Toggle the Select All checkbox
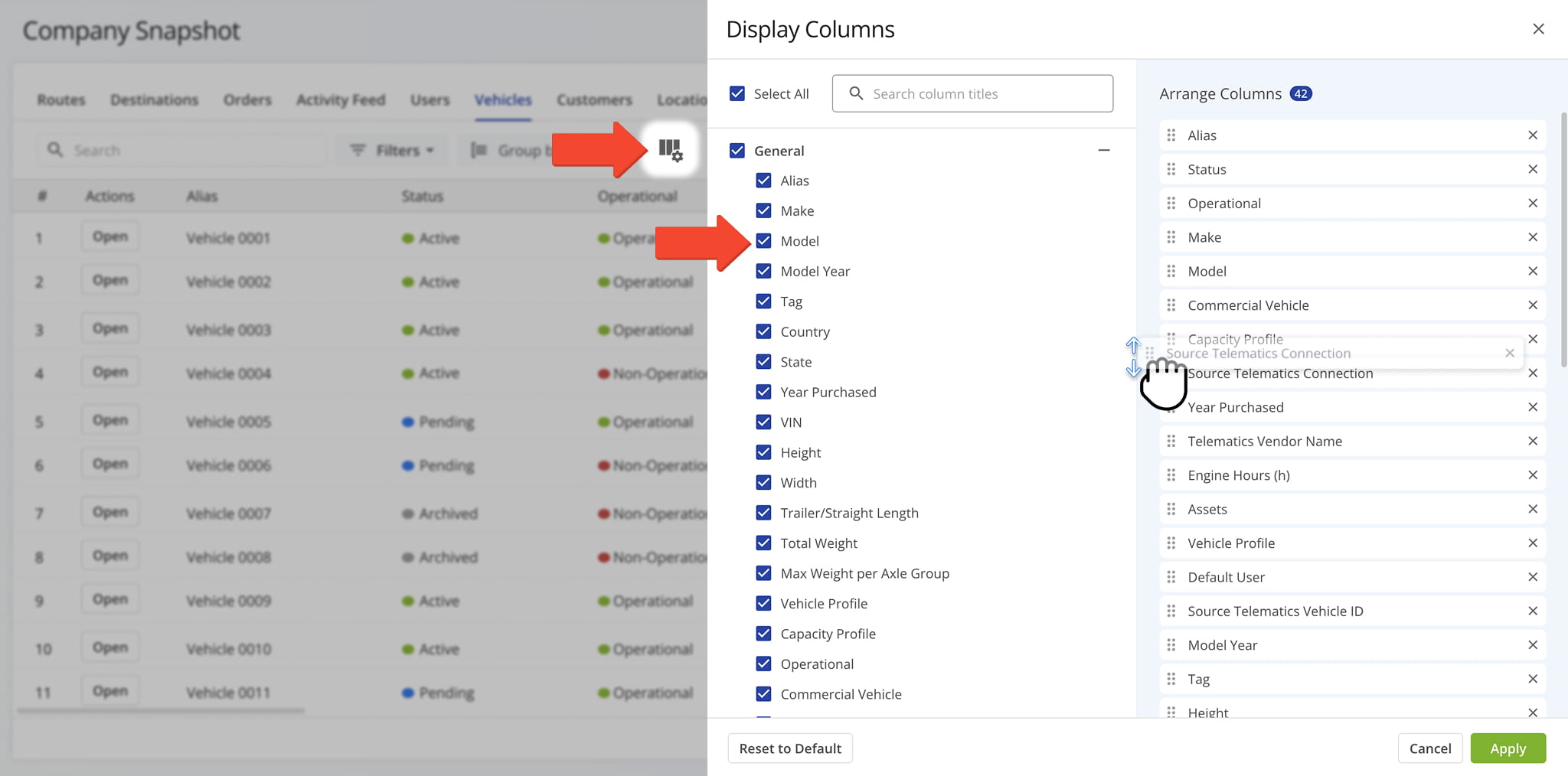This screenshot has width=1568, height=776. point(737,93)
